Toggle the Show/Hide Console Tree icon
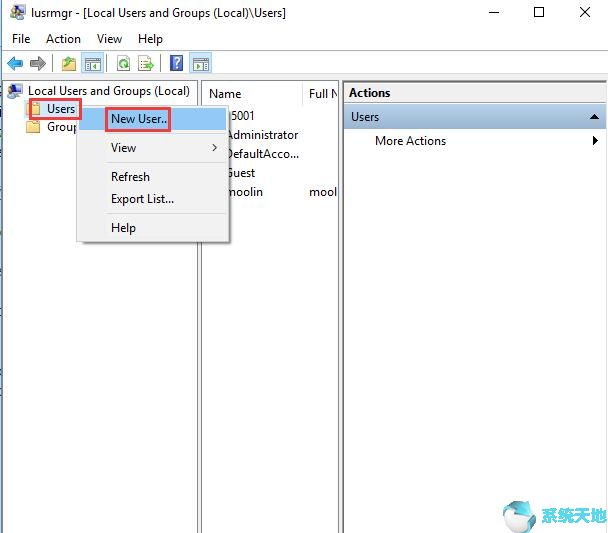This screenshot has width=608, height=533. coord(93,63)
